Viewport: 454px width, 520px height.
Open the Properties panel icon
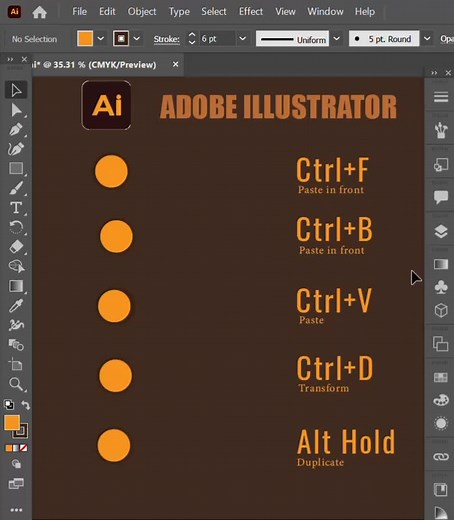click(x=441, y=97)
